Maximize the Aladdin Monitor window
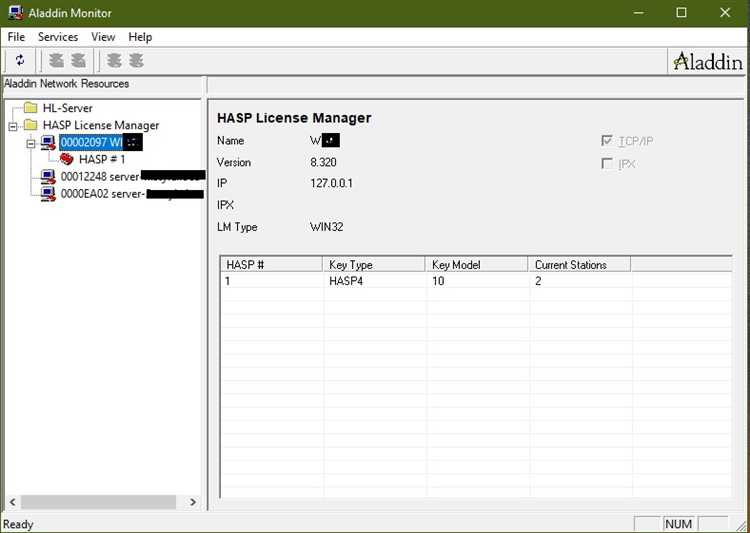Viewport: 750px width, 533px height. [682, 13]
